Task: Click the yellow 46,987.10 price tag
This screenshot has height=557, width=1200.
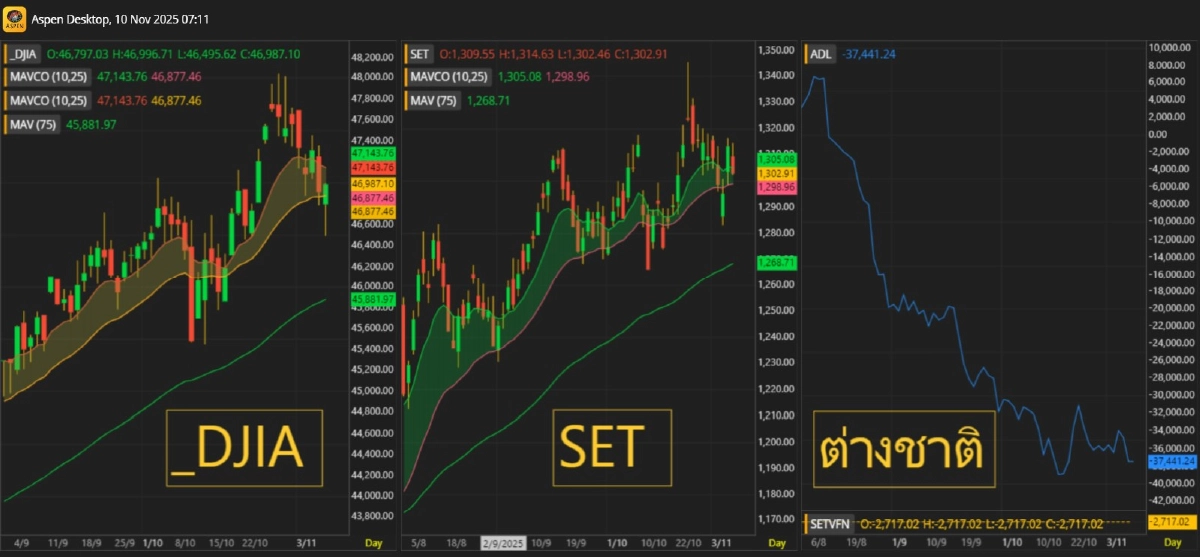Action: (x=373, y=184)
